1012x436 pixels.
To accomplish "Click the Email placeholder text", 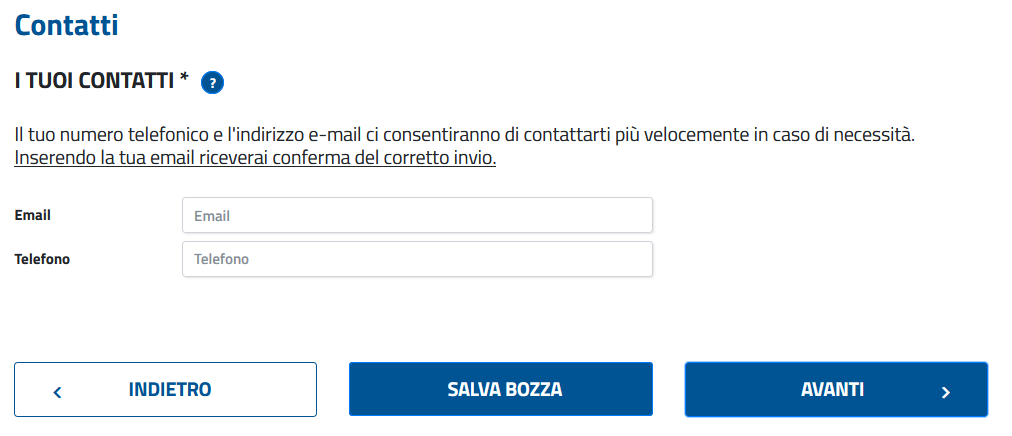I will [212, 216].
